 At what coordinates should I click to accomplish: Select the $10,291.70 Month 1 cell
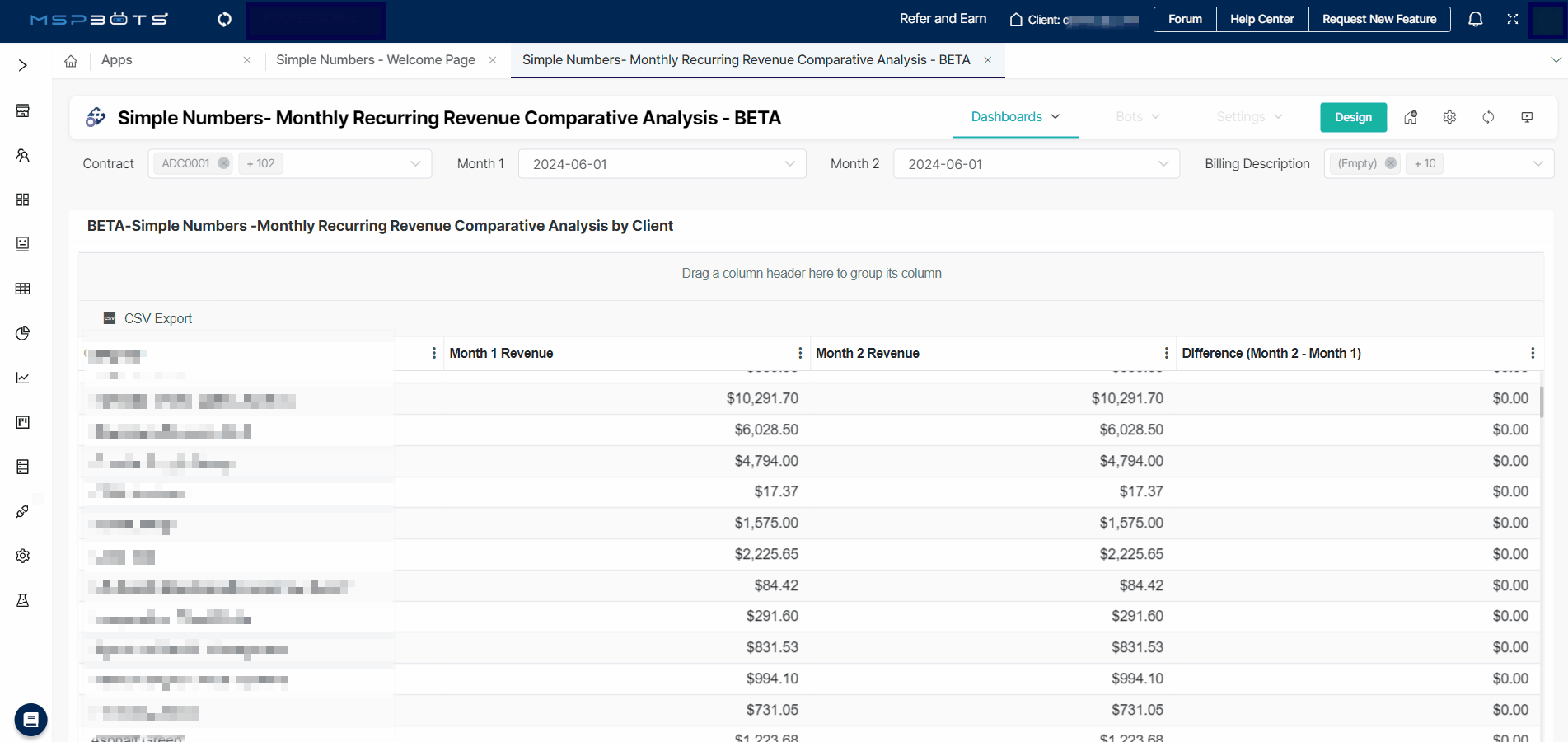[x=762, y=398]
